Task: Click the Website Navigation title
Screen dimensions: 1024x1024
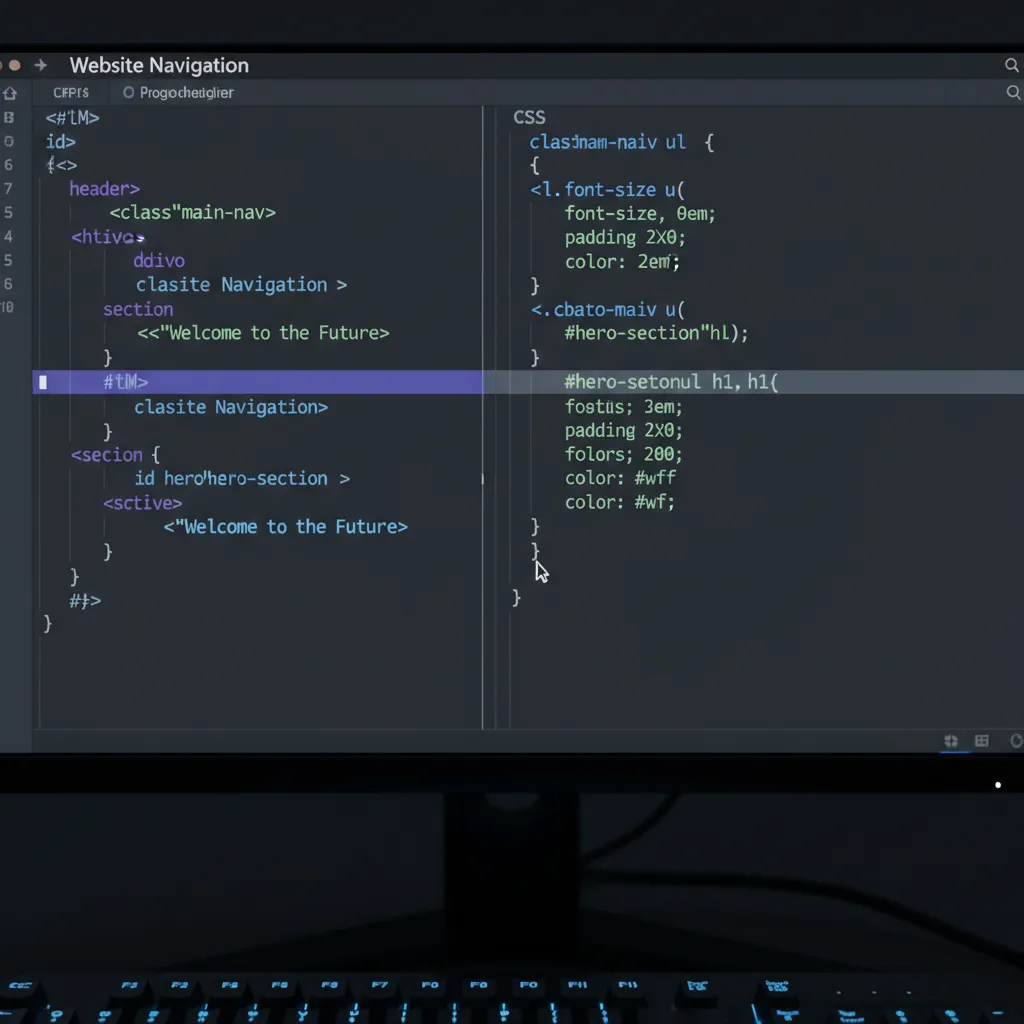Action: 159,66
